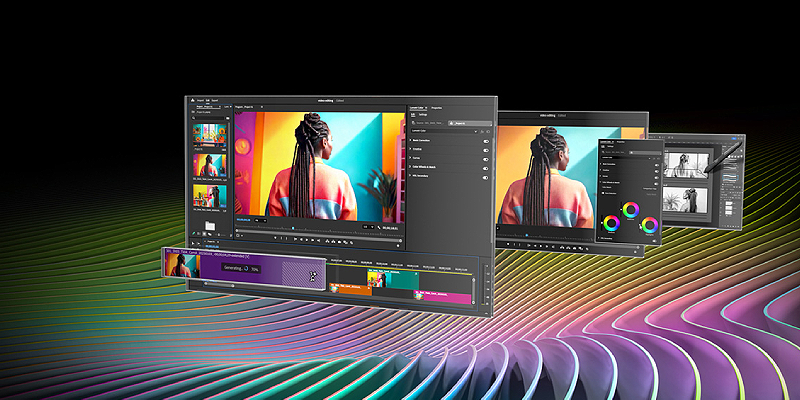Click the blue playhead on the monitor scrubber
The width and height of the screenshot is (800, 400).
click(293, 229)
